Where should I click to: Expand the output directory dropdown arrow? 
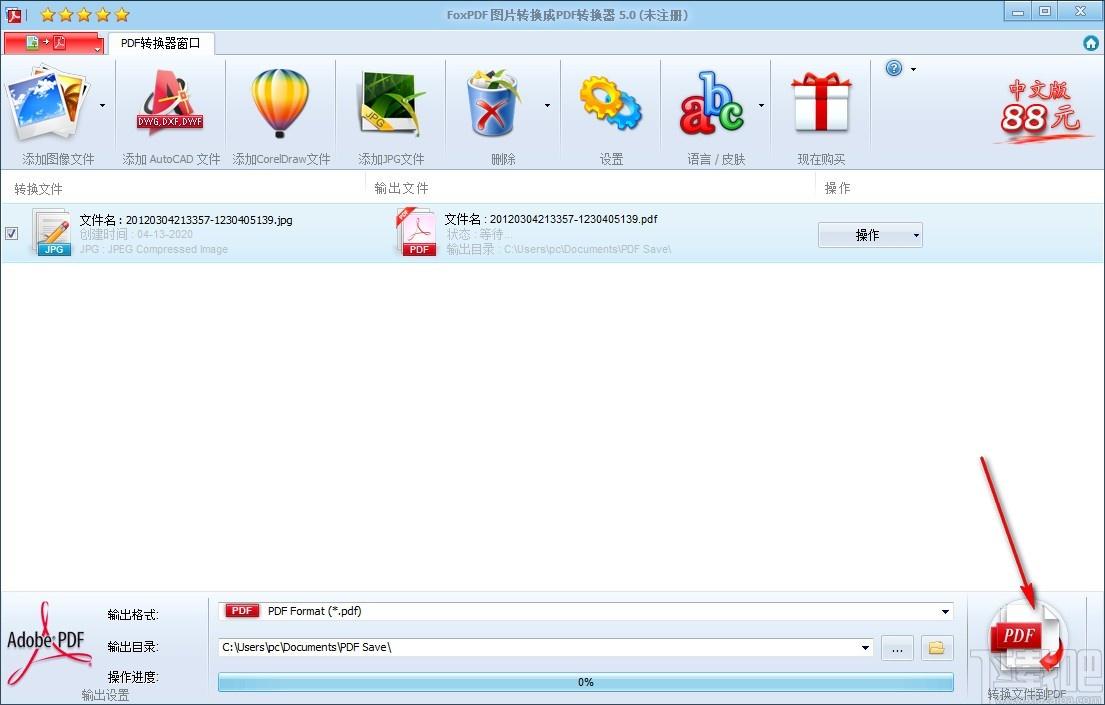coord(865,648)
